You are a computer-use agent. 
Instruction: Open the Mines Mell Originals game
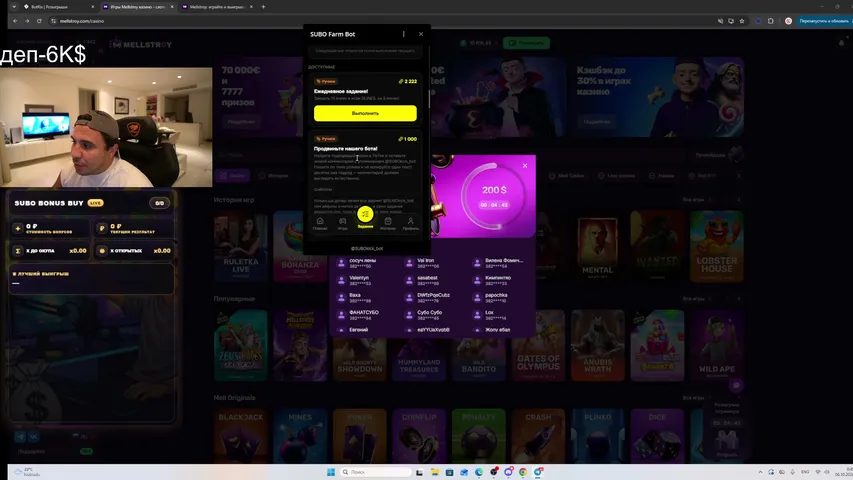300,436
